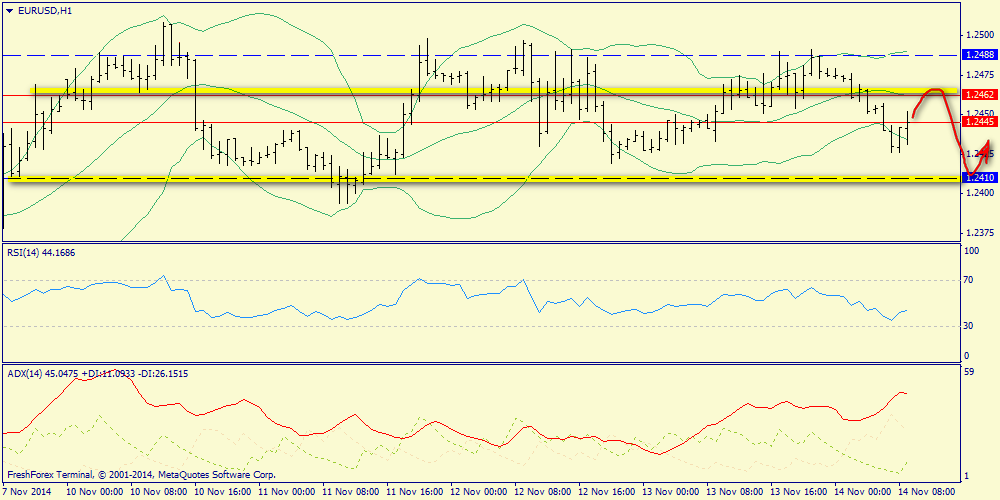Click the 14 Nov 00:00 time label
This screenshot has height=500, width=1000.
tap(864, 492)
